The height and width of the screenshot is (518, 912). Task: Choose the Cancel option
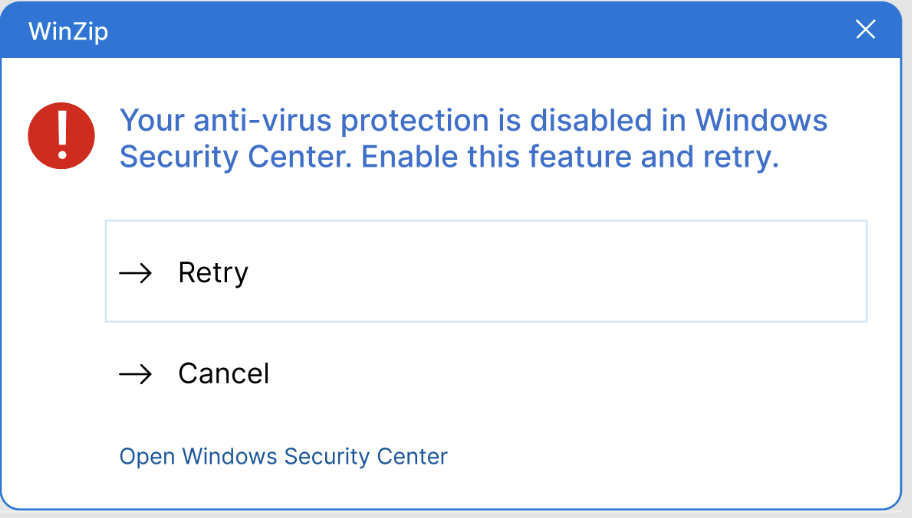click(486, 373)
